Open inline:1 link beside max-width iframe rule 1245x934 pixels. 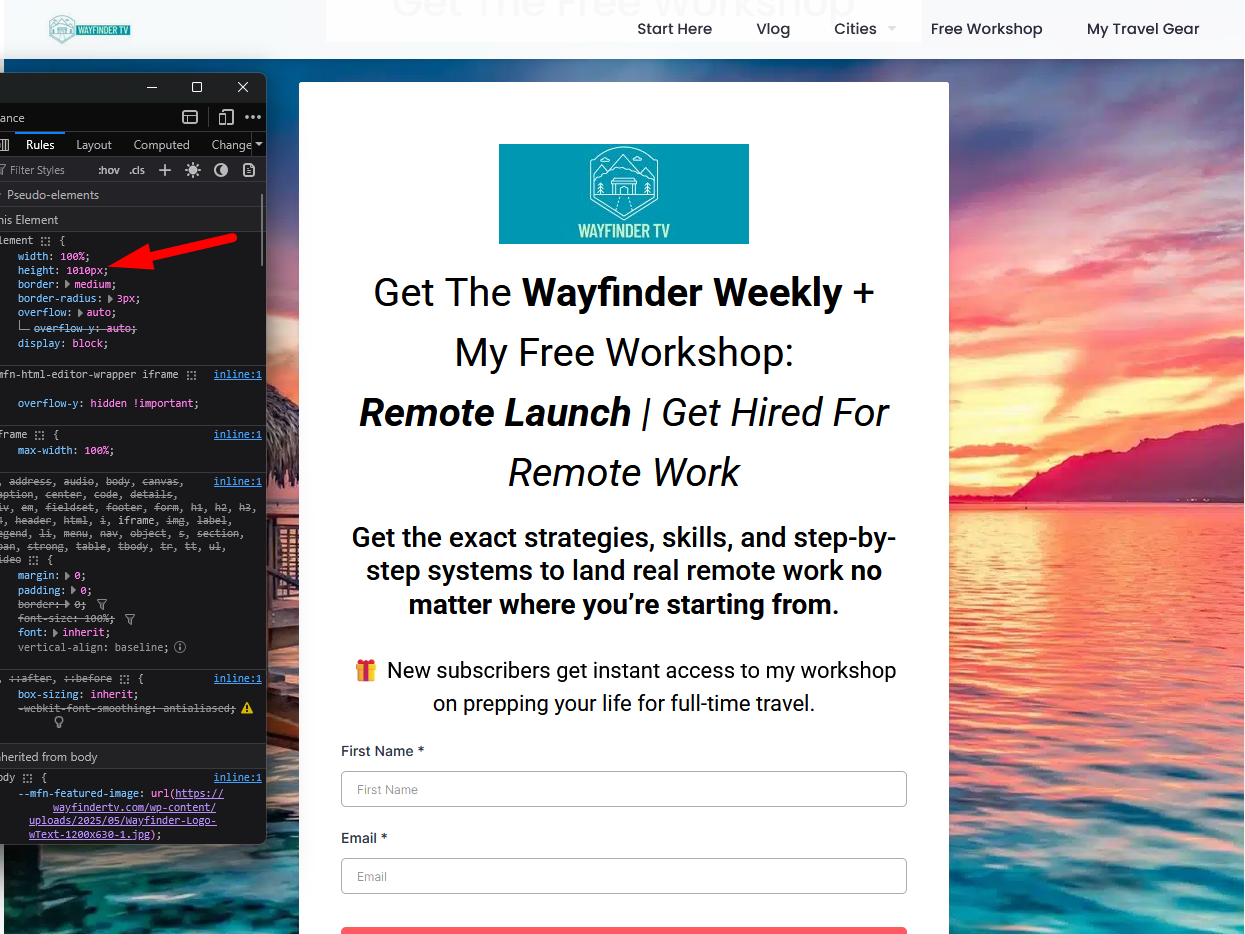[237, 435]
